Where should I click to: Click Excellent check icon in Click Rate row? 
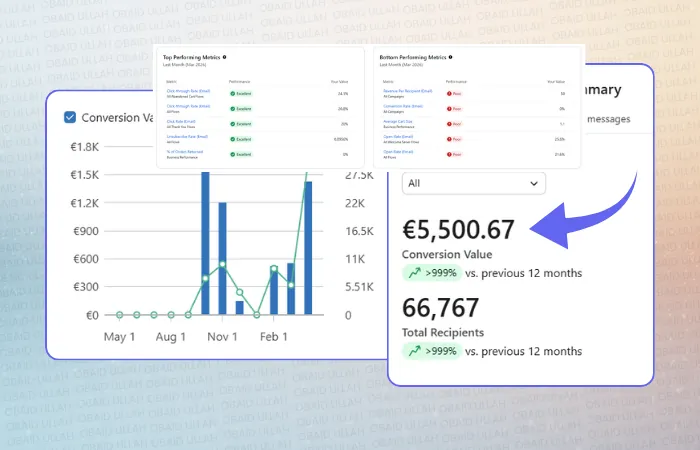[233, 124]
